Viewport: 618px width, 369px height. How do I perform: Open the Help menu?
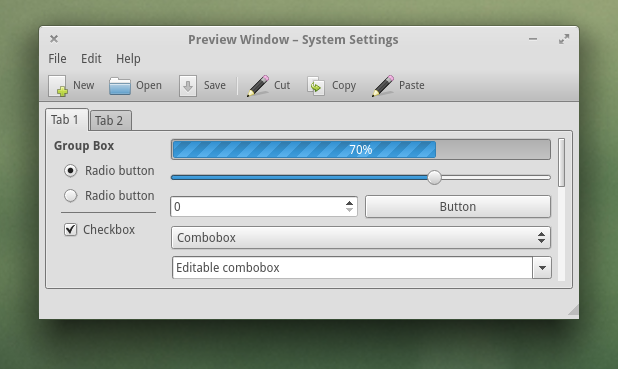(x=128, y=59)
